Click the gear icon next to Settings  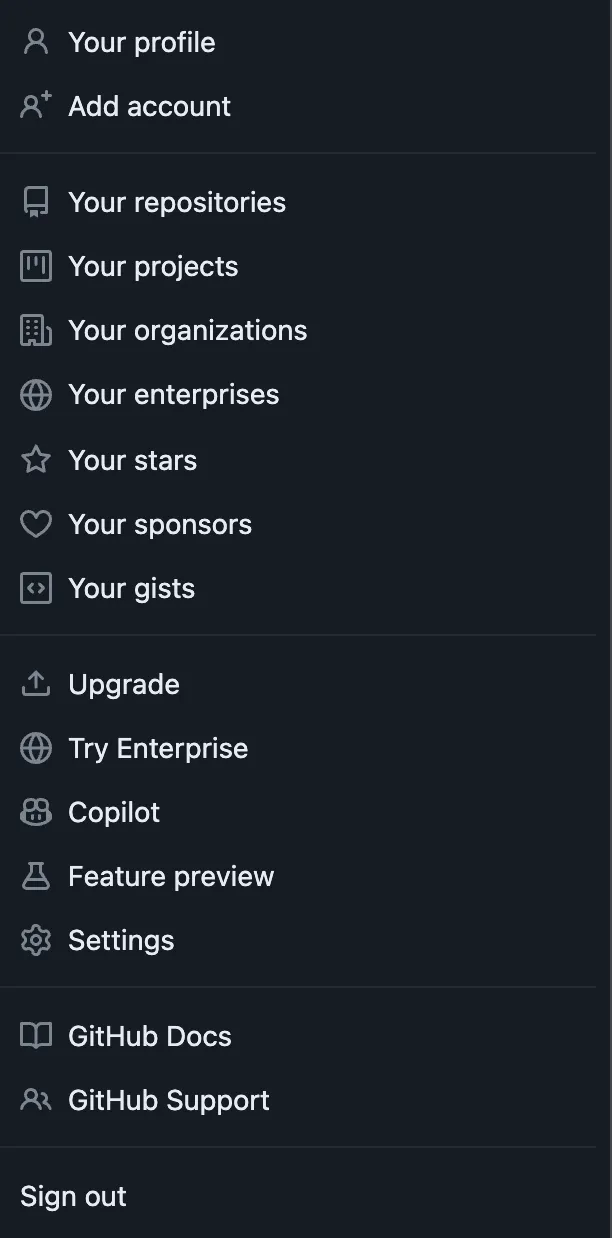[36, 940]
